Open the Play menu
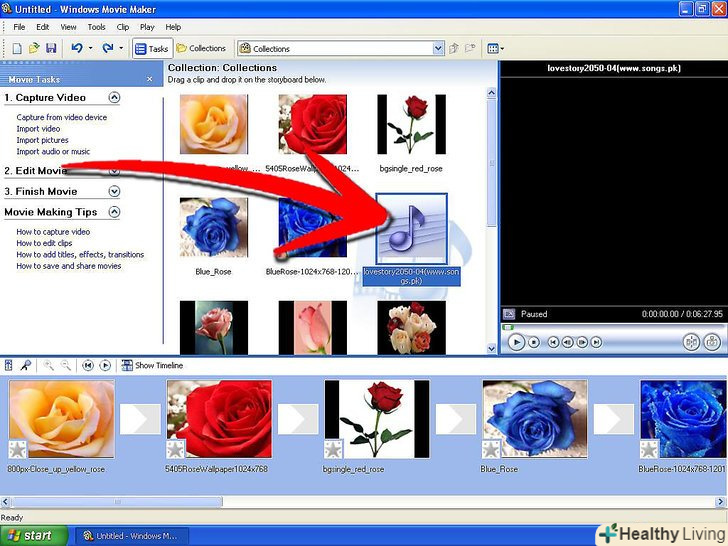Viewport: 728px width, 546px height. pos(147,27)
